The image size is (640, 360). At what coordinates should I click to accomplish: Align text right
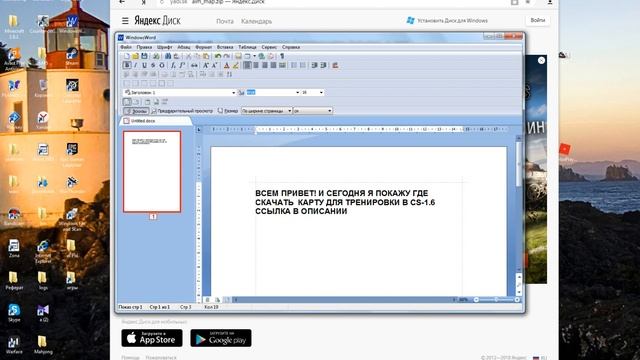264,65
